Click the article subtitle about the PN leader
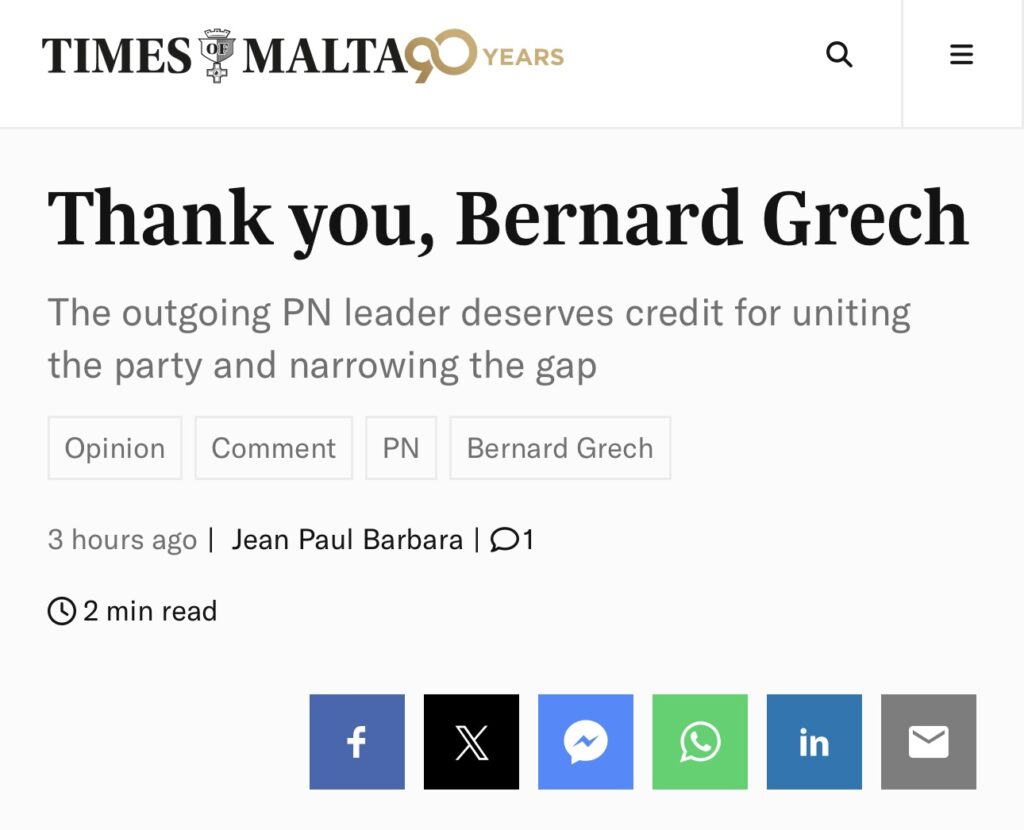Viewport: 1024px width, 830px height. point(479,339)
